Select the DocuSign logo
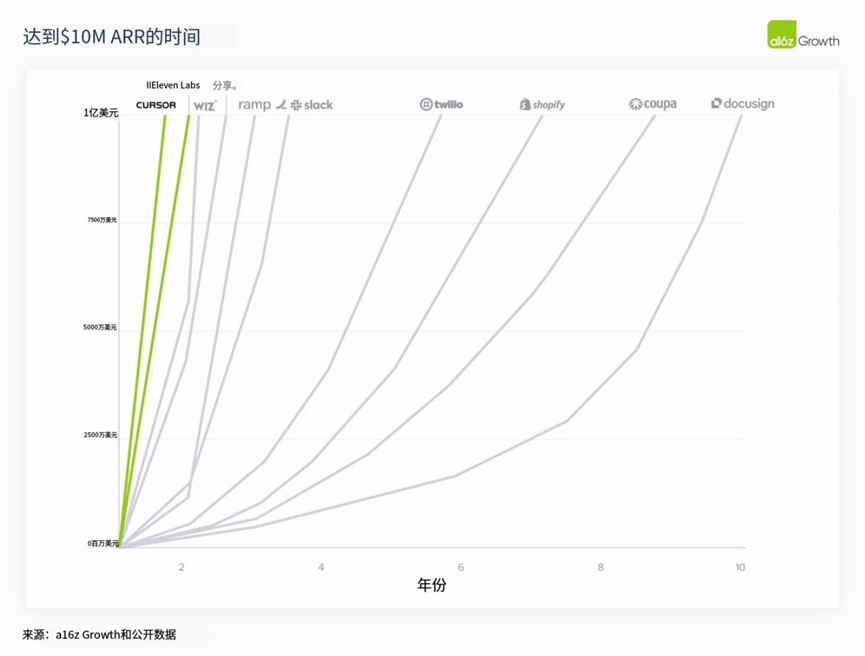Viewport: 865px width, 656px height. pyautogui.click(x=743, y=104)
